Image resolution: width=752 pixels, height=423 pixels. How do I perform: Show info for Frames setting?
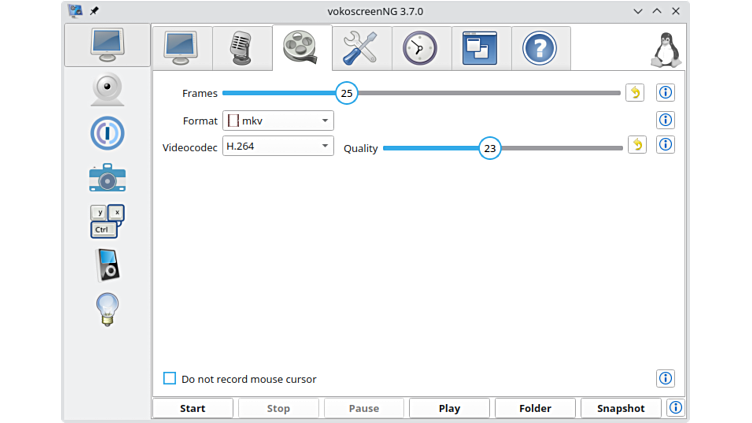[666, 93]
